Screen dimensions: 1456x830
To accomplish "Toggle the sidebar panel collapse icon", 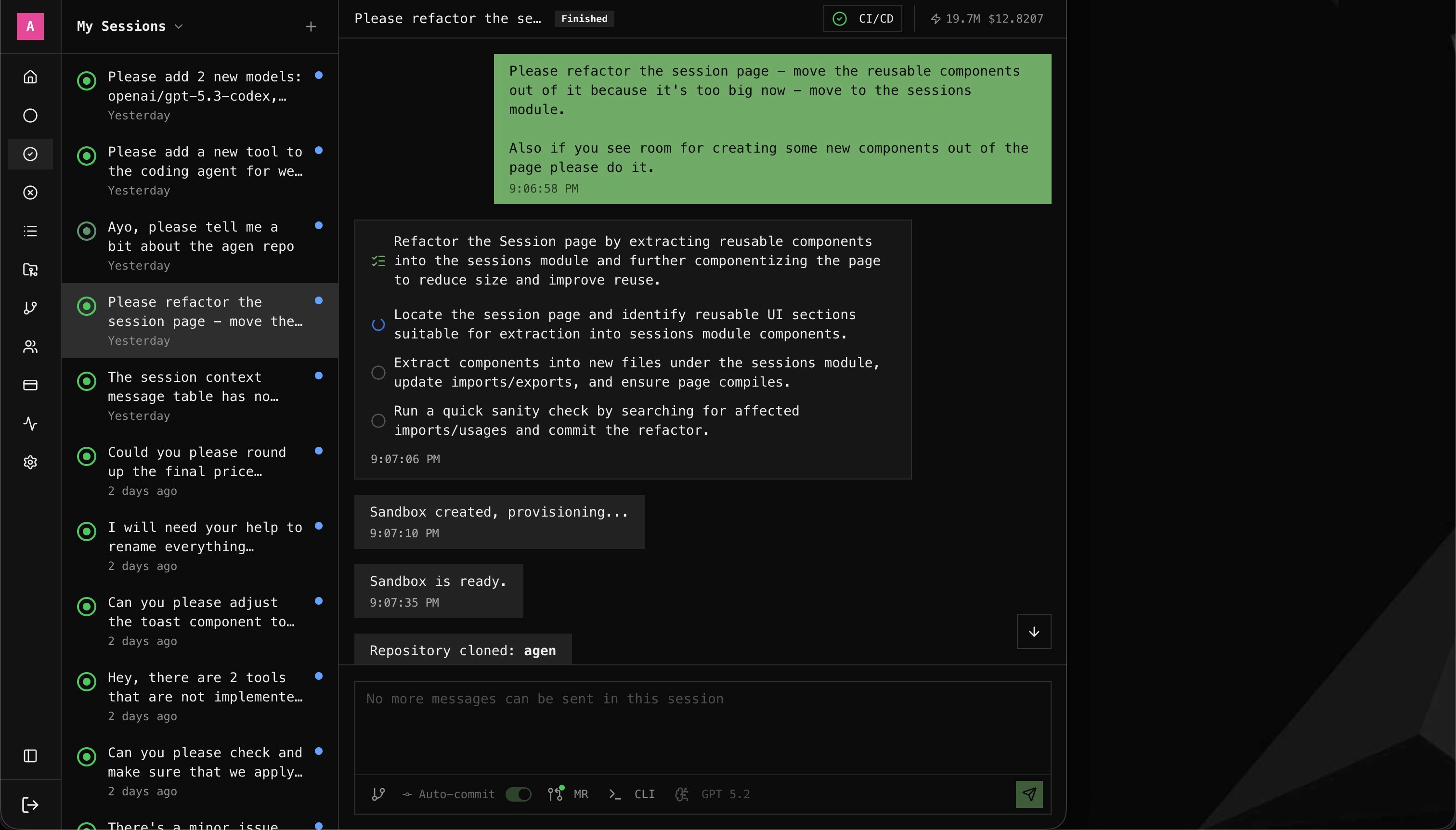I will [30, 756].
